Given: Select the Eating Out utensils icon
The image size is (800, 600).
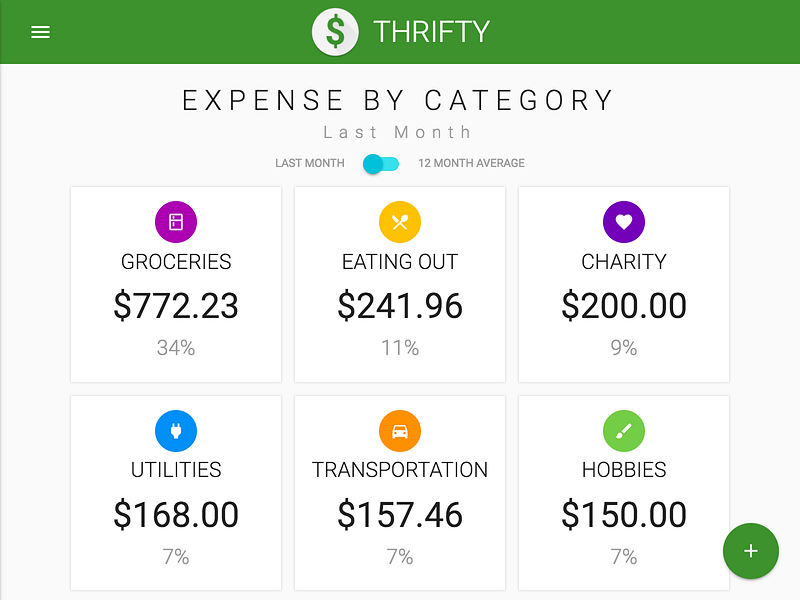Looking at the screenshot, I should (x=400, y=221).
